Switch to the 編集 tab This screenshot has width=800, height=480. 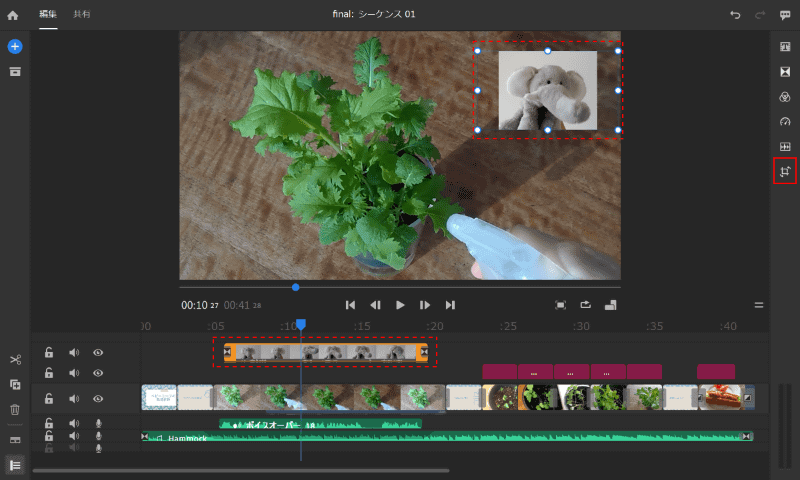pos(48,14)
